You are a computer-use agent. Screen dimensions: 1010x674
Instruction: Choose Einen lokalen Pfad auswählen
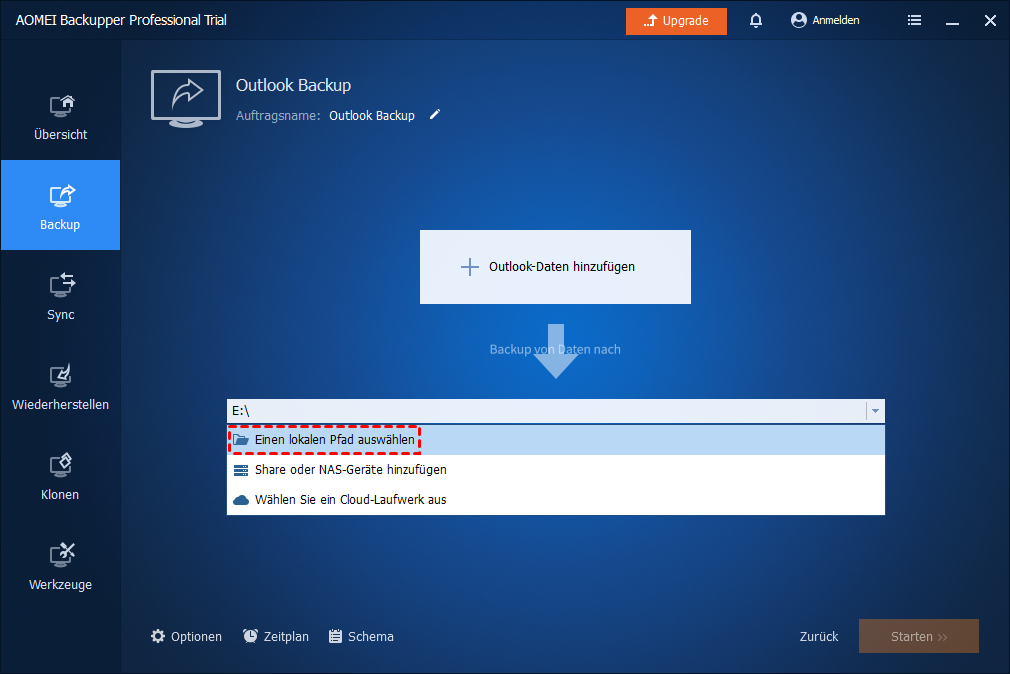coord(556,439)
